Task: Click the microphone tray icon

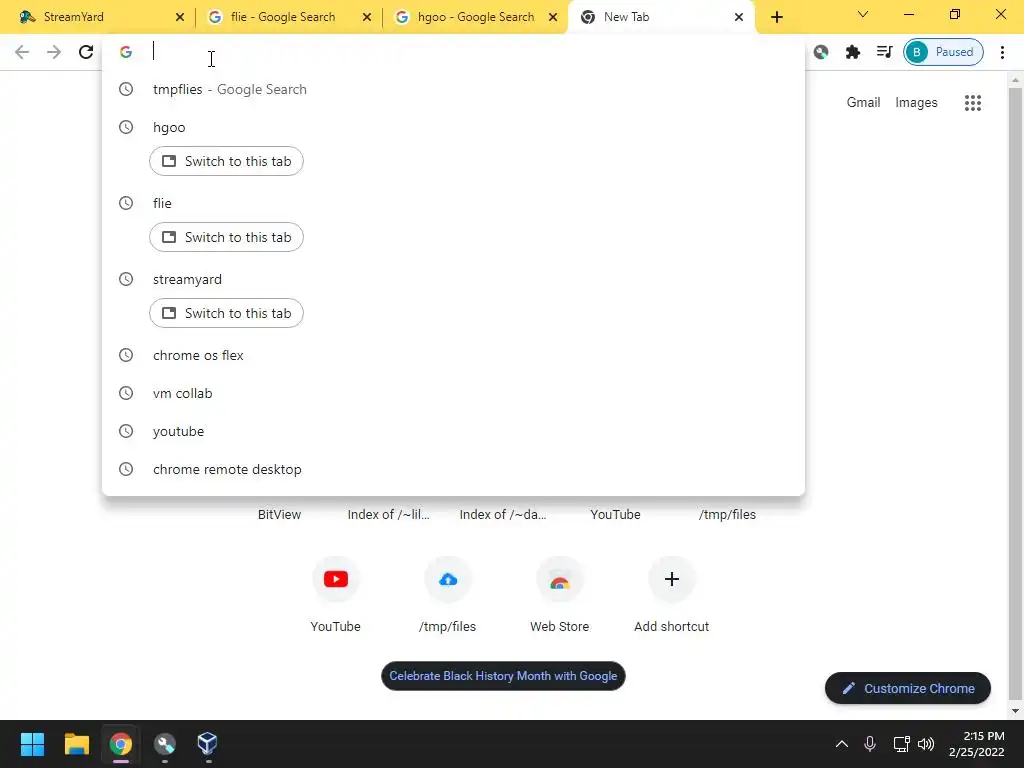Action: click(x=870, y=744)
